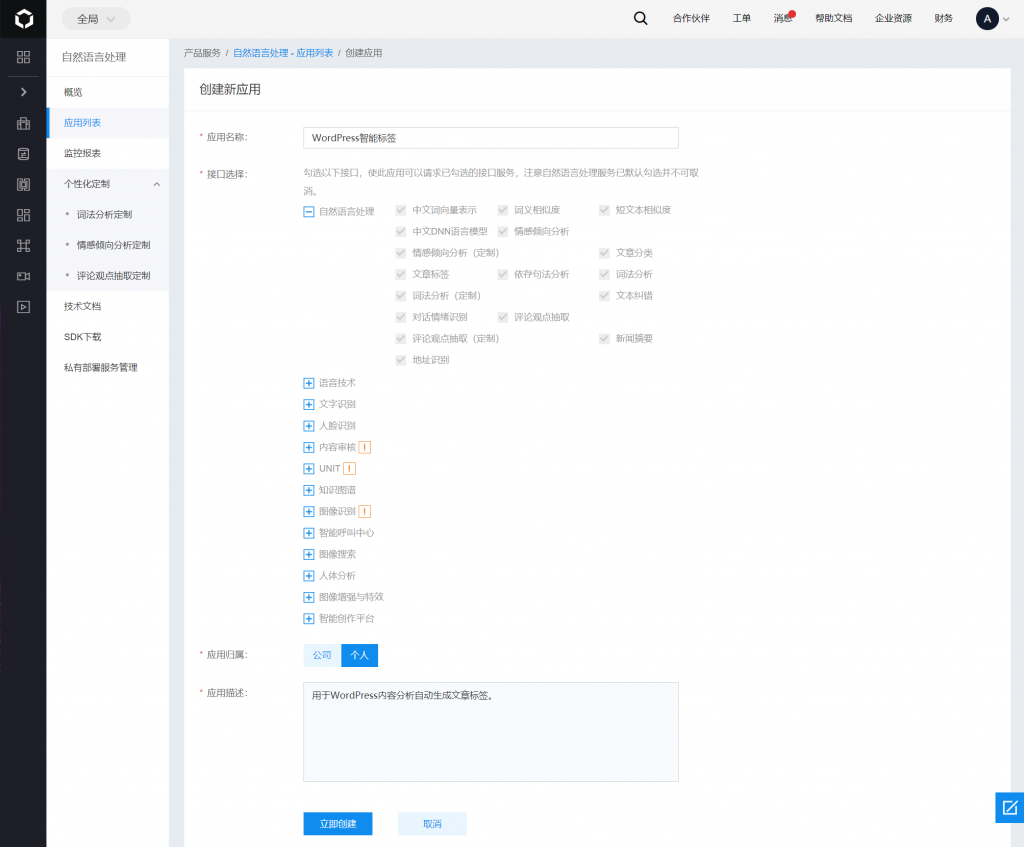Toggle the 地址识别 checkbox
This screenshot has width=1024, height=847.
tap(401, 359)
